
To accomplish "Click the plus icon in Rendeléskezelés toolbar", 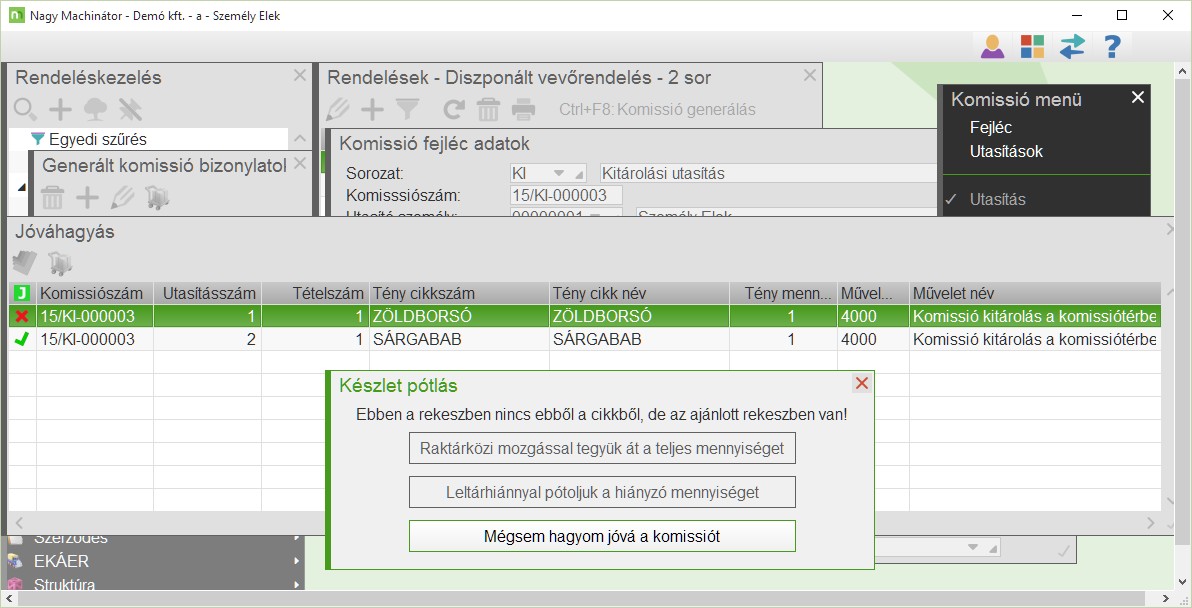I will coord(60,109).
